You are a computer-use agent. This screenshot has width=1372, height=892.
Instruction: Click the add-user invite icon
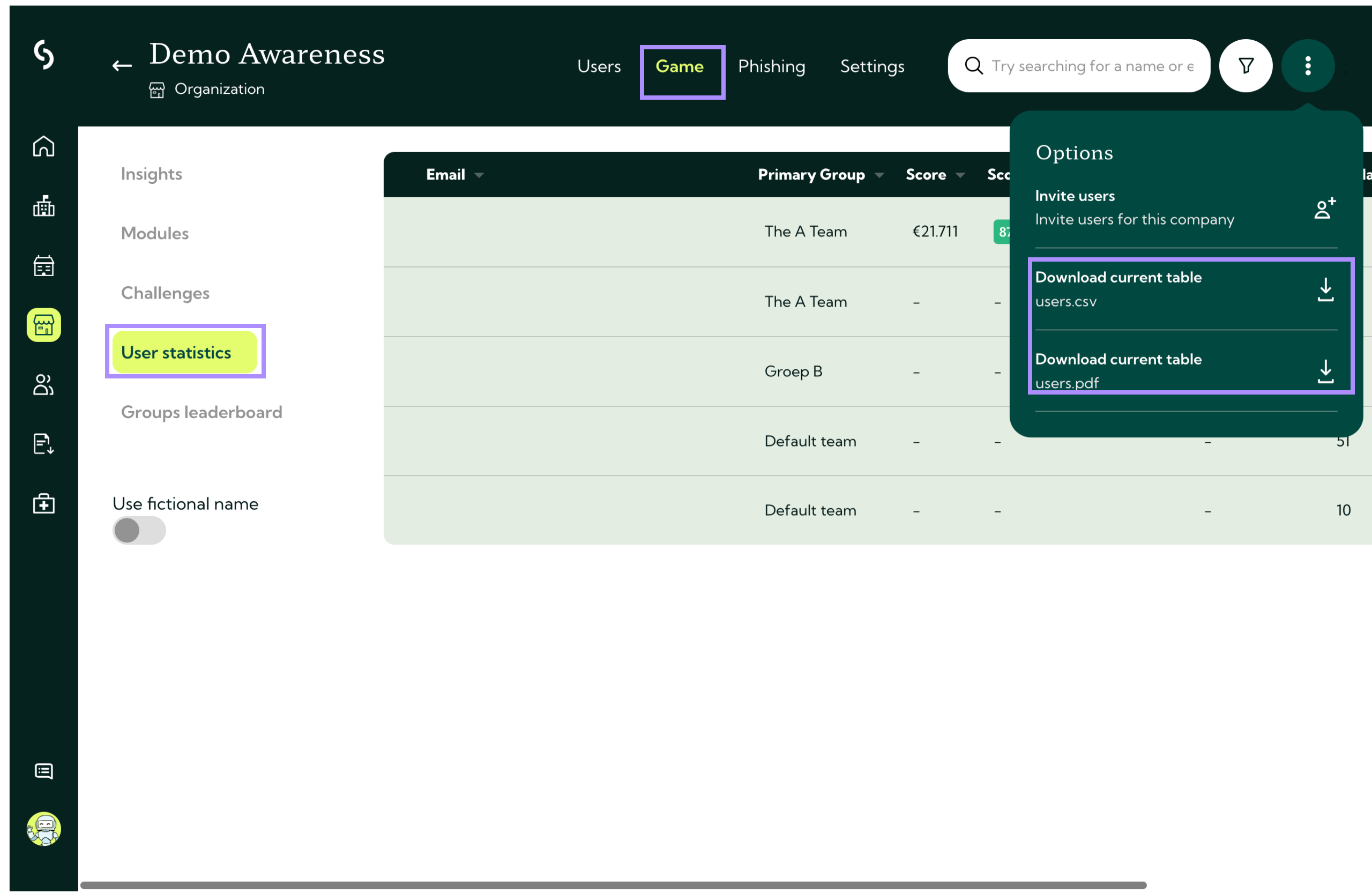[1325, 207]
